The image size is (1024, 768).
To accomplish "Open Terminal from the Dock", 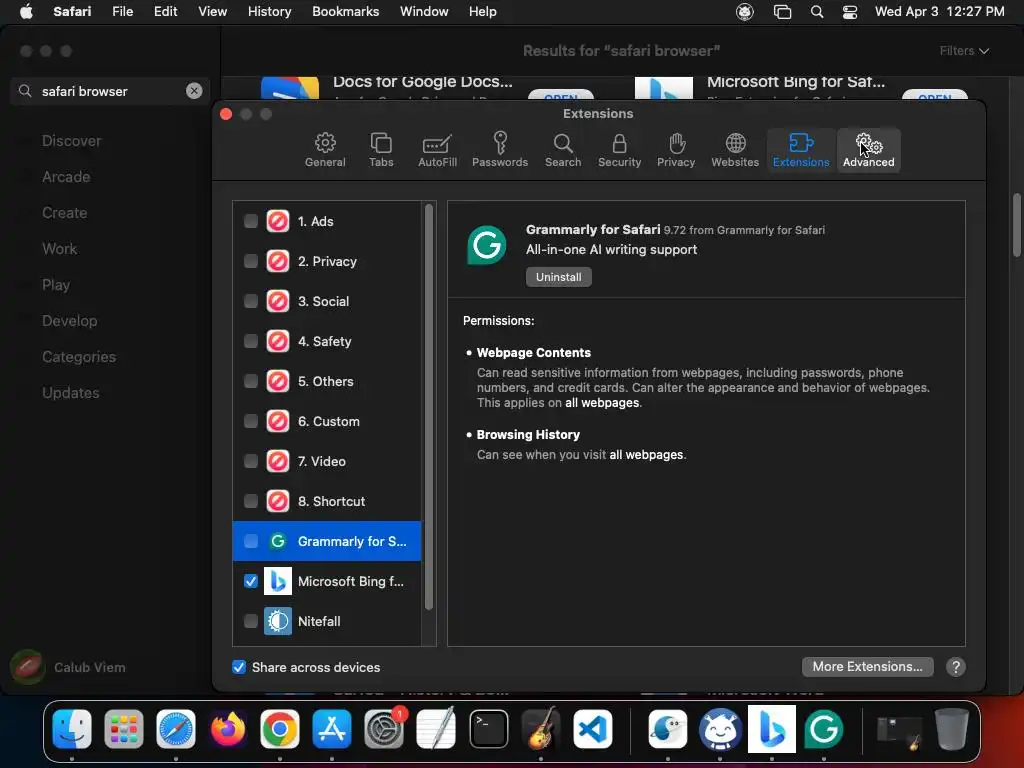I will pos(488,729).
